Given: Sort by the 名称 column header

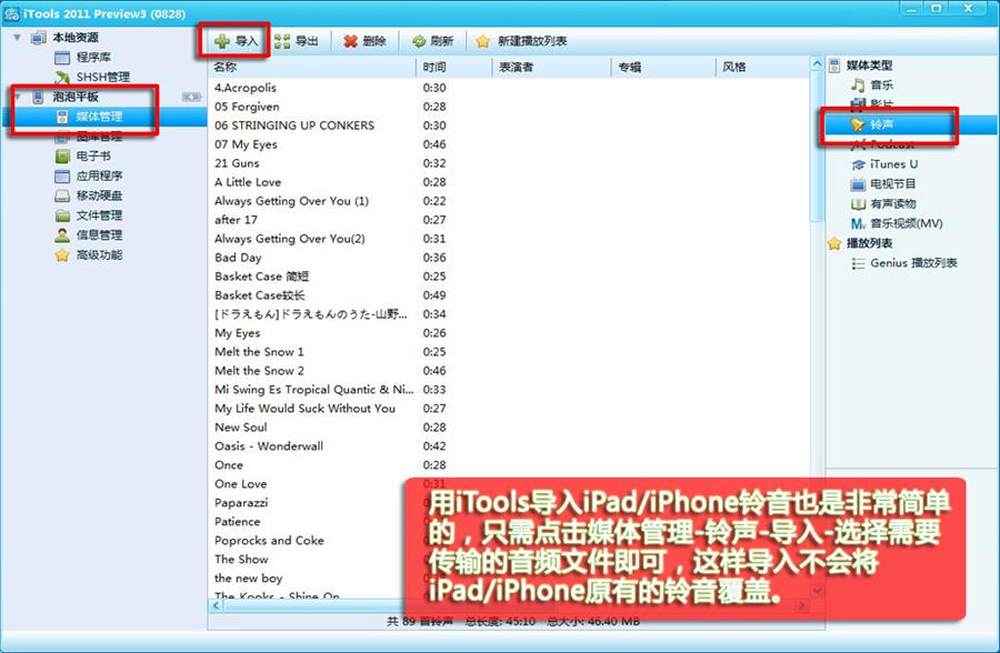Looking at the screenshot, I should (x=312, y=67).
